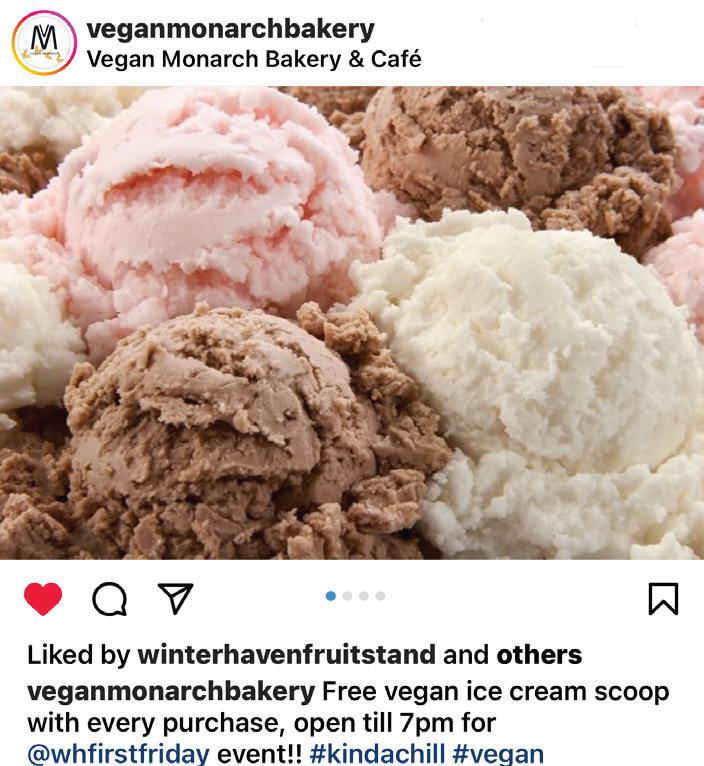Open the #vegan hashtag

(498, 754)
